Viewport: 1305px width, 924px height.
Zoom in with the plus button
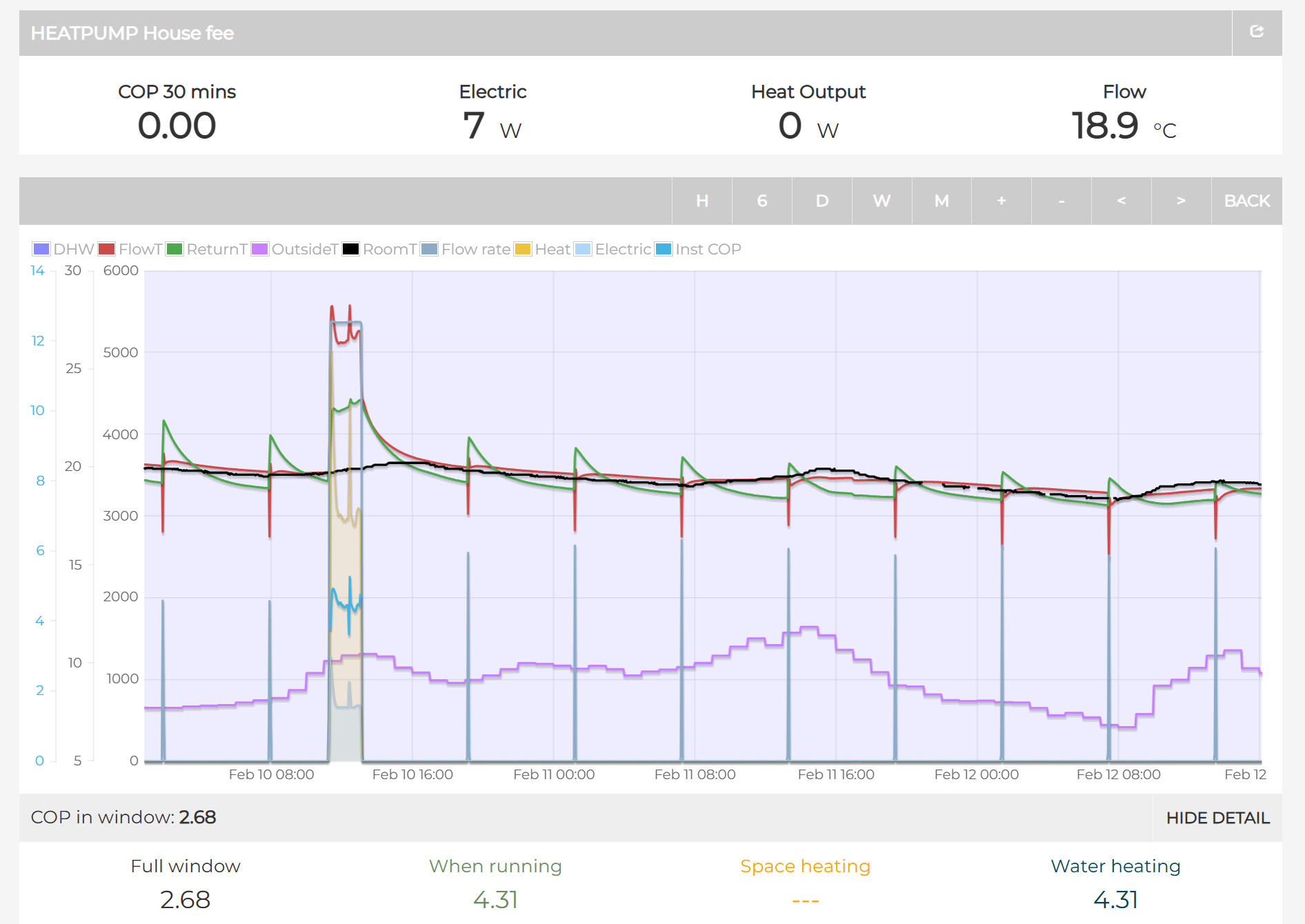coord(1001,201)
